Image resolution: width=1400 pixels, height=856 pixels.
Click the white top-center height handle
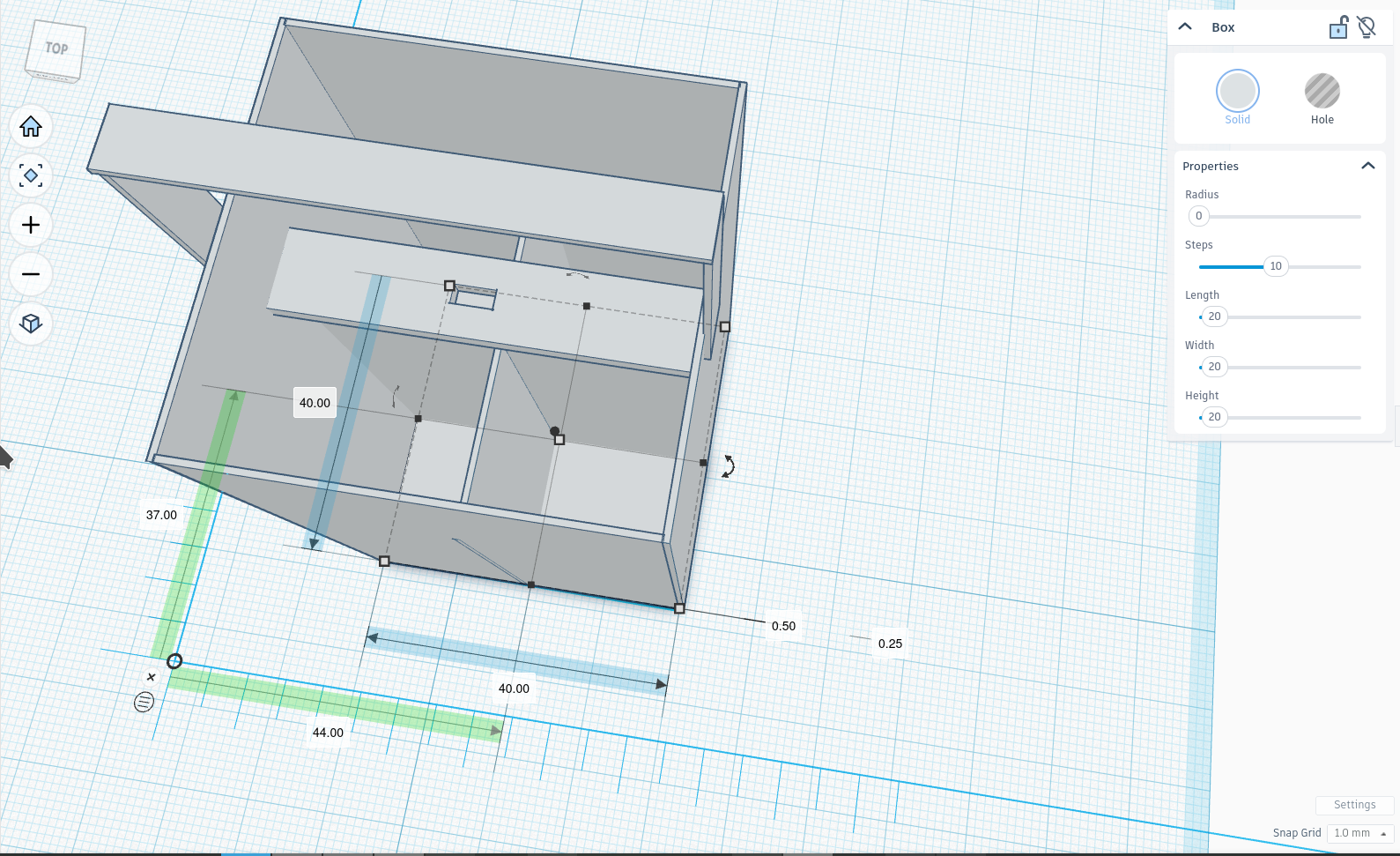[x=559, y=440]
